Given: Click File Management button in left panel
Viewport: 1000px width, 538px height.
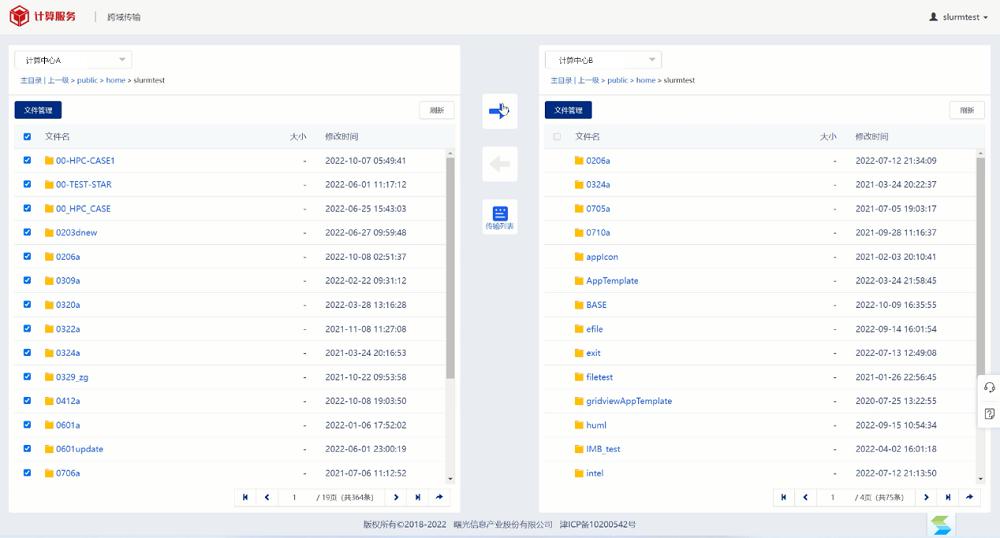Looking at the screenshot, I should click(x=38, y=110).
